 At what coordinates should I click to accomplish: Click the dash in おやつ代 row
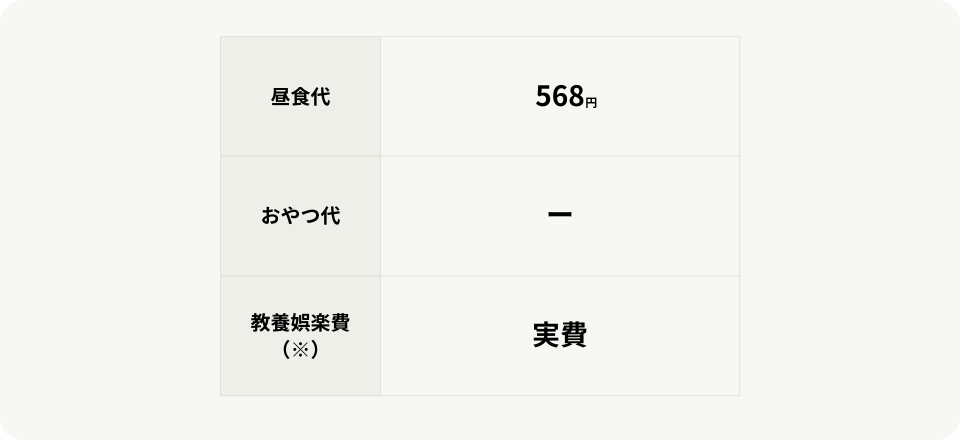(x=560, y=216)
